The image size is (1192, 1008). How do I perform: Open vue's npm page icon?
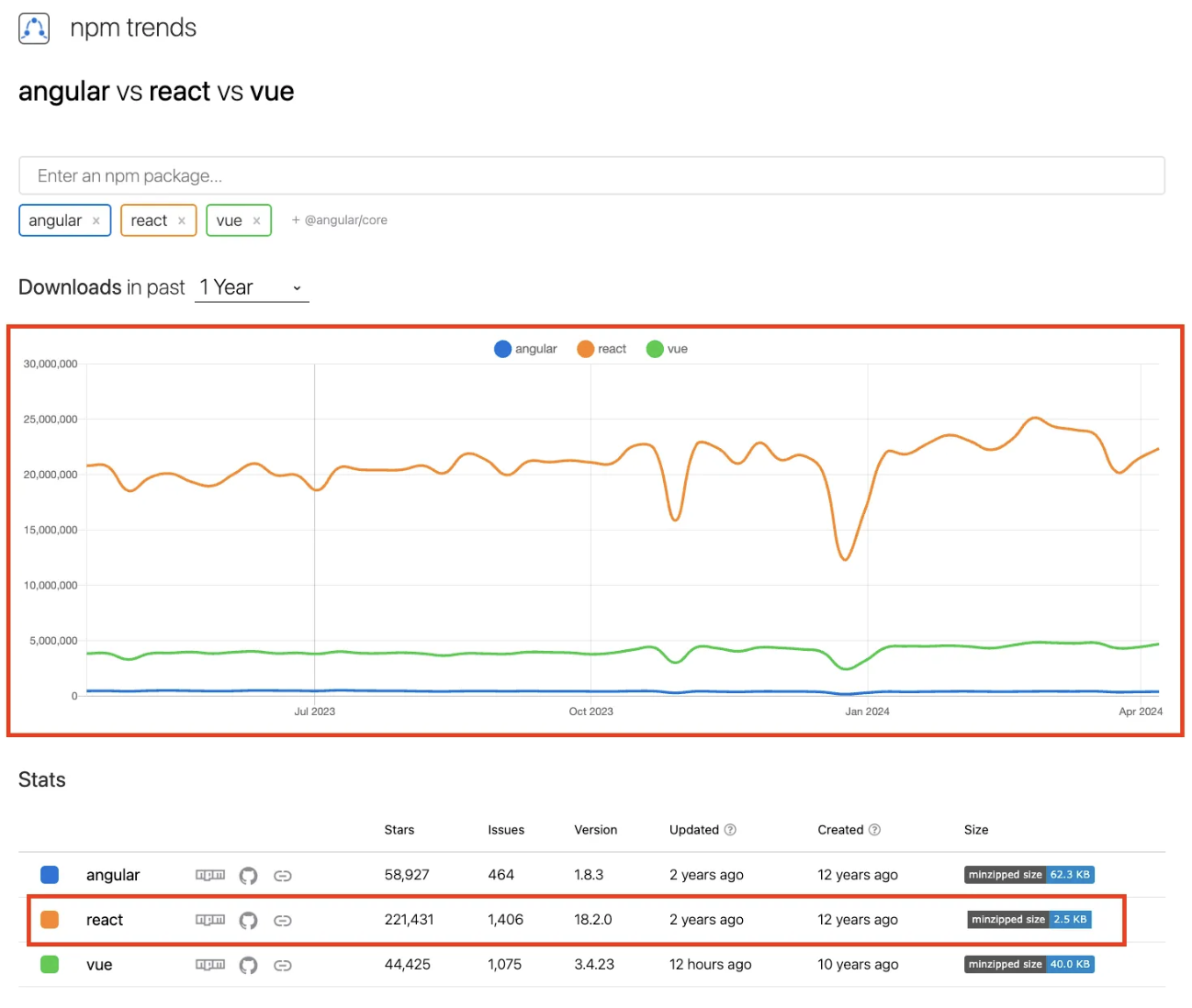(210, 965)
